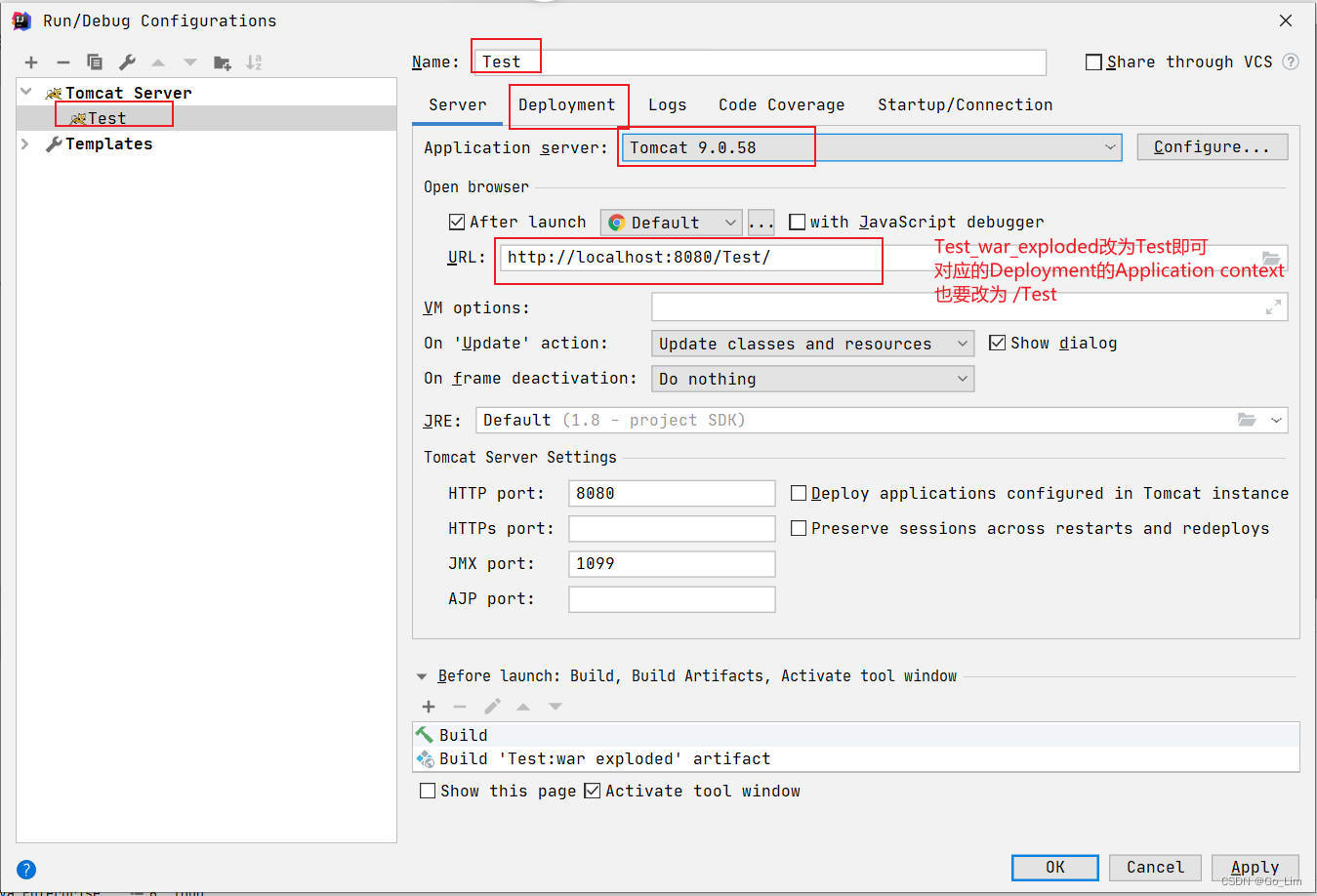Click Apply button
The image size is (1317, 896).
tap(1255, 867)
